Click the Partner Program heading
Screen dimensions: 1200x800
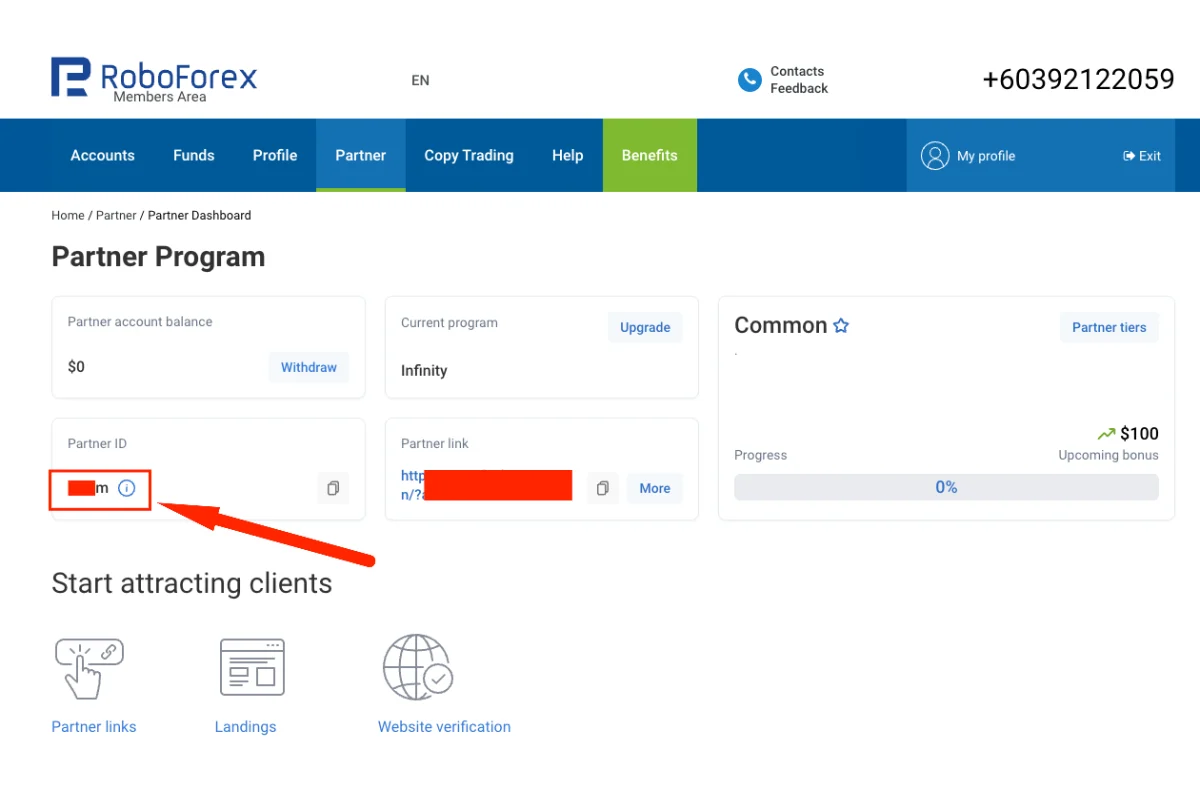(158, 257)
